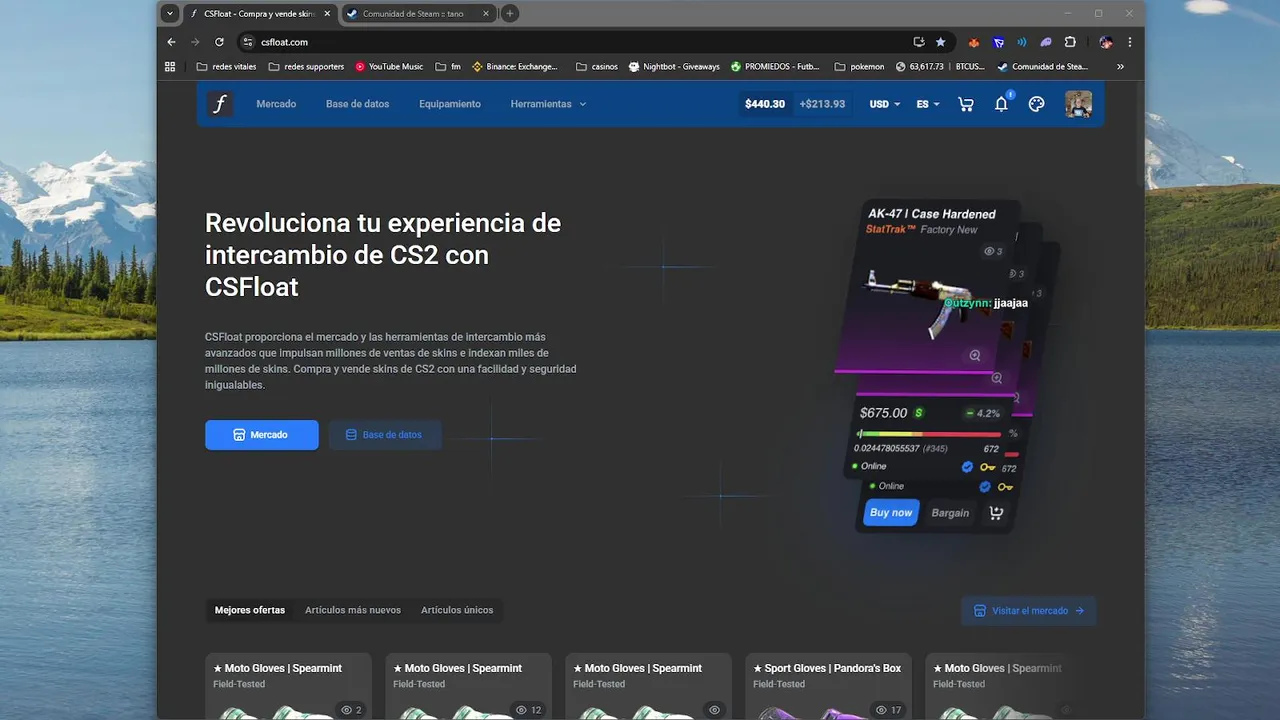
Task: Open the blue shield extension icon
Action: coord(998,42)
